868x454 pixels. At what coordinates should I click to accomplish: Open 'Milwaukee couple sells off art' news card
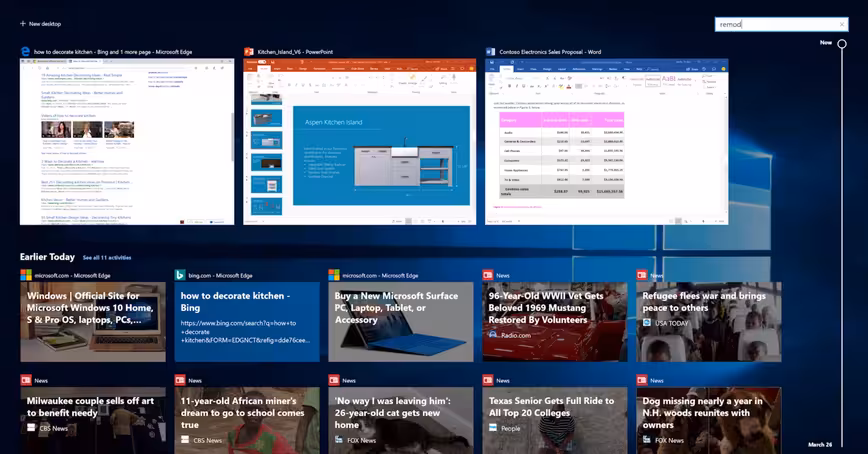click(x=93, y=421)
